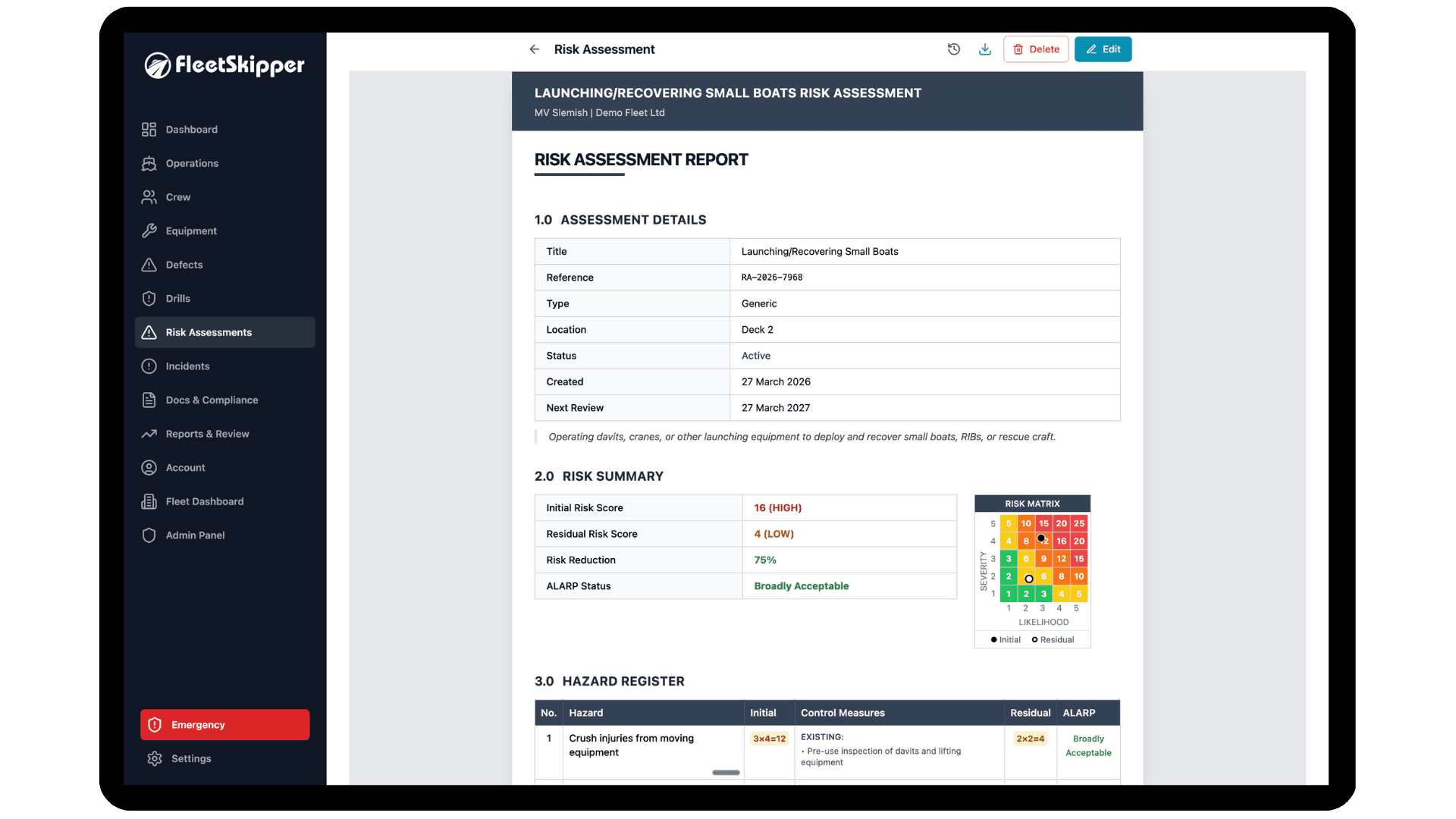Click the 25 cell in risk matrix
The height and width of the screenshot is (819, 1456).
[1078, 523]
